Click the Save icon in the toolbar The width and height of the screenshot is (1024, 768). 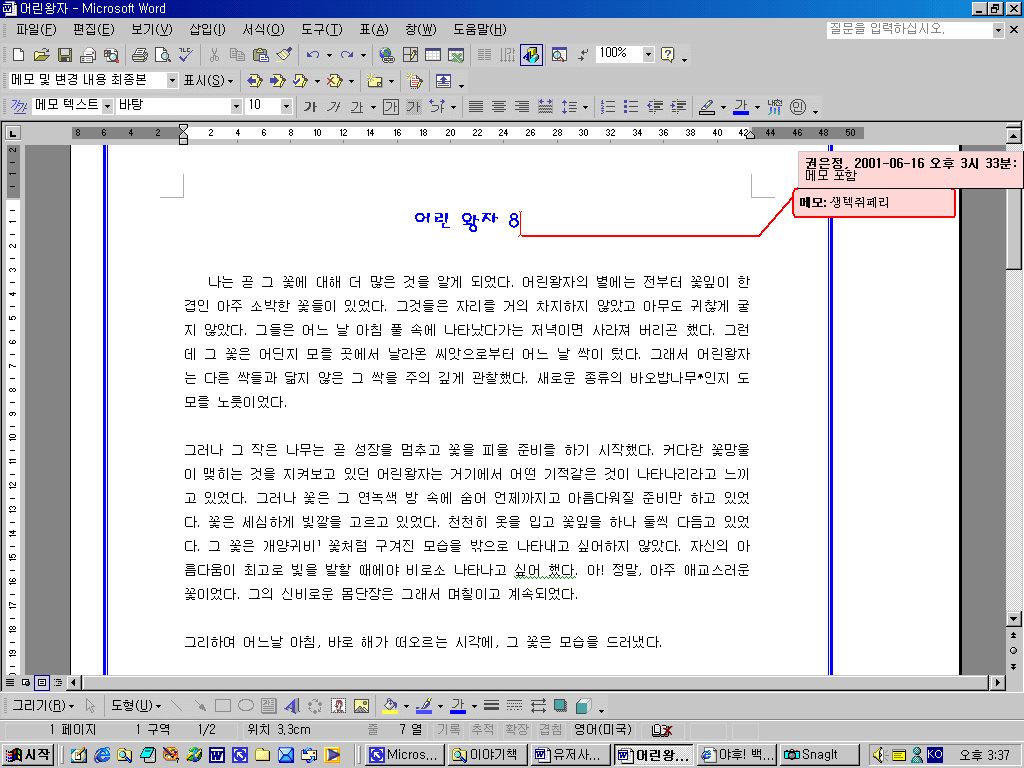click(x=64, y=55)
